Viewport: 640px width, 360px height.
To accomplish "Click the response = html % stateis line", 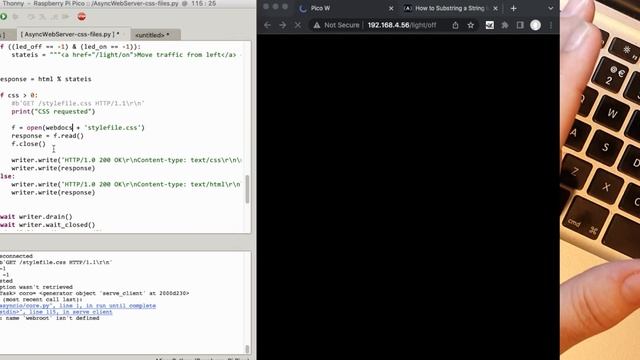I will (46, 79).
